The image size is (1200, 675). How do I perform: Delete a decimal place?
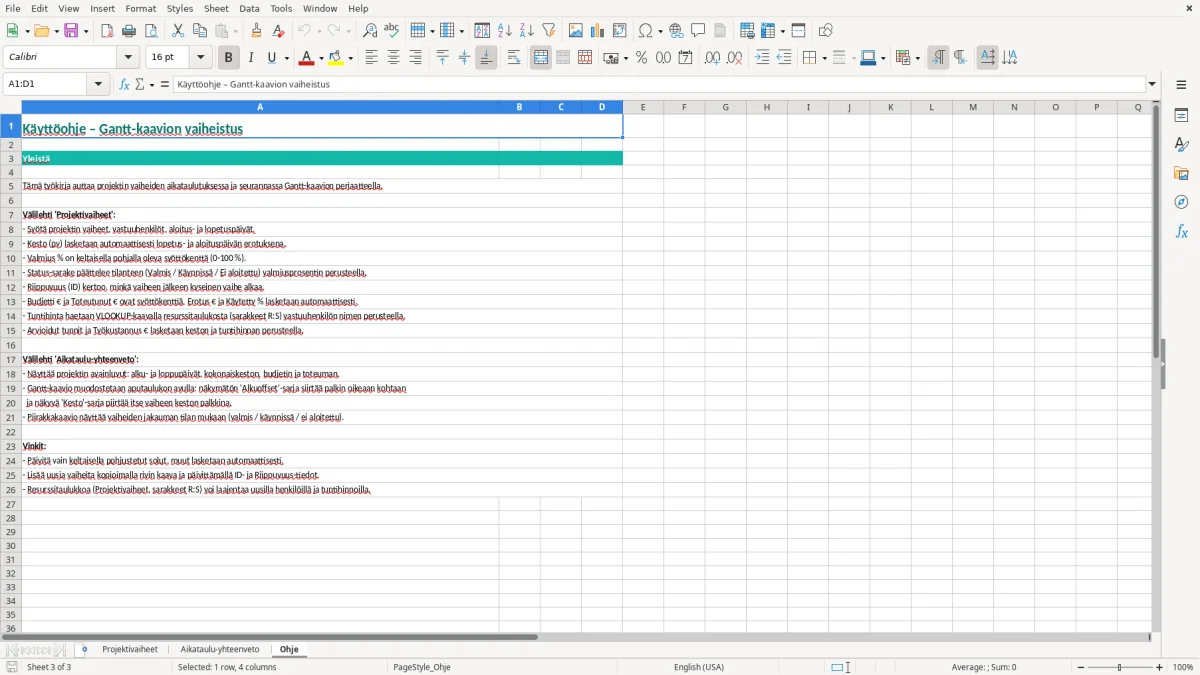coord(734,58)
